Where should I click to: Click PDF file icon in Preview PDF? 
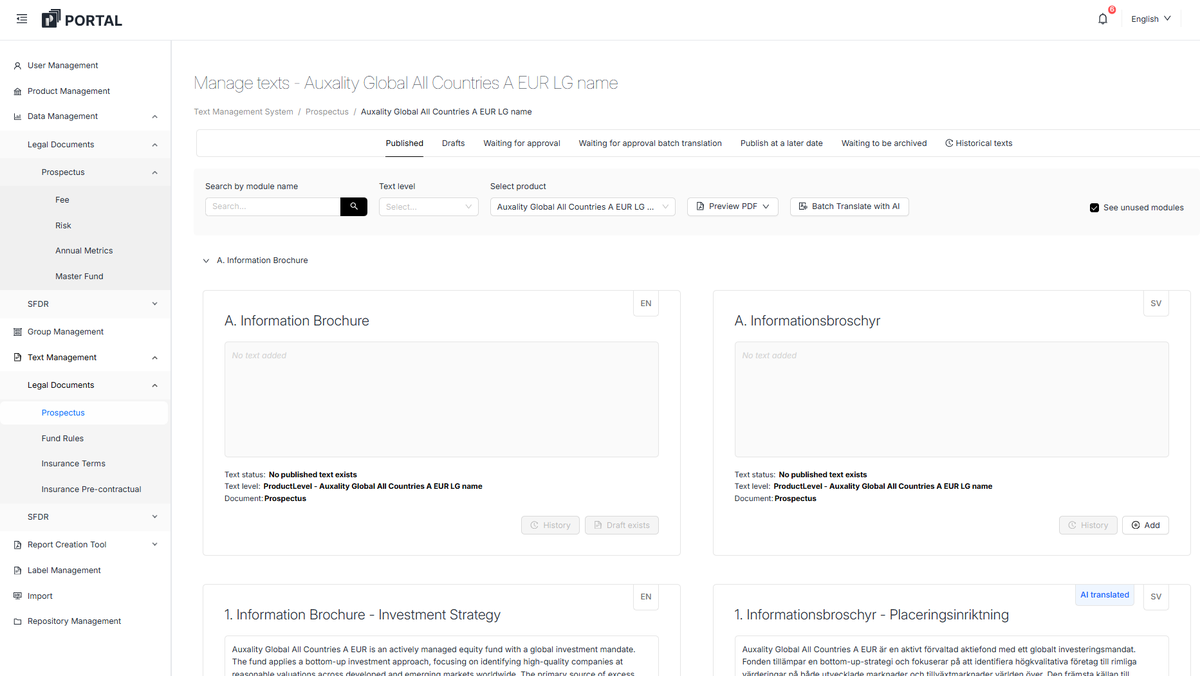click(x=700, y=207)
